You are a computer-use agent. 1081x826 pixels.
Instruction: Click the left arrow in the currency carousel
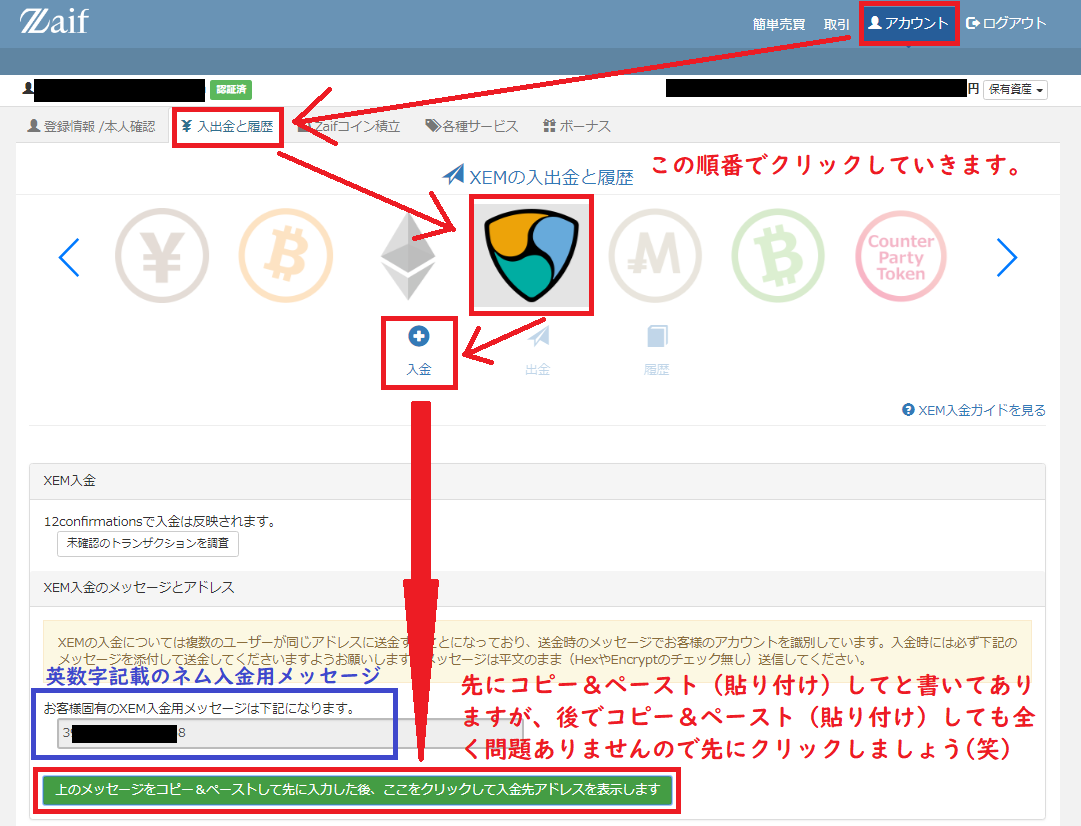point(69,255)
